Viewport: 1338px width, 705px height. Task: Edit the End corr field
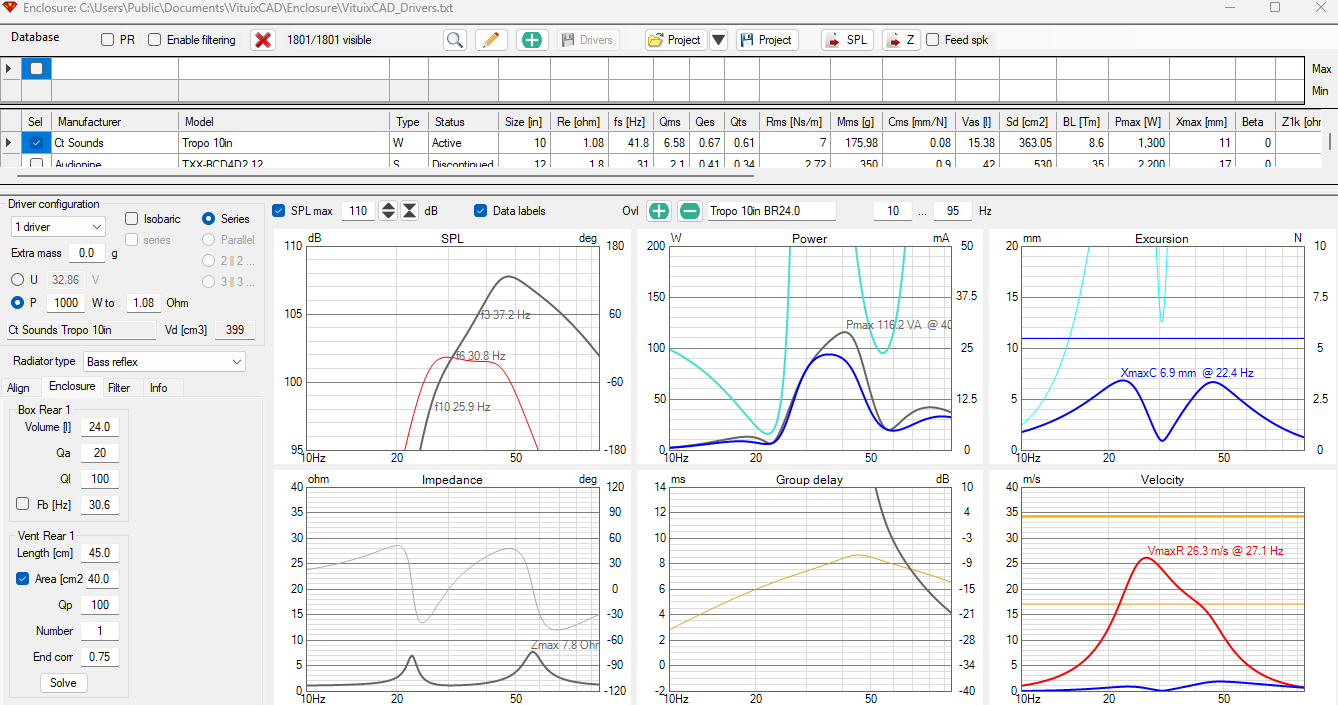point(100,657)
